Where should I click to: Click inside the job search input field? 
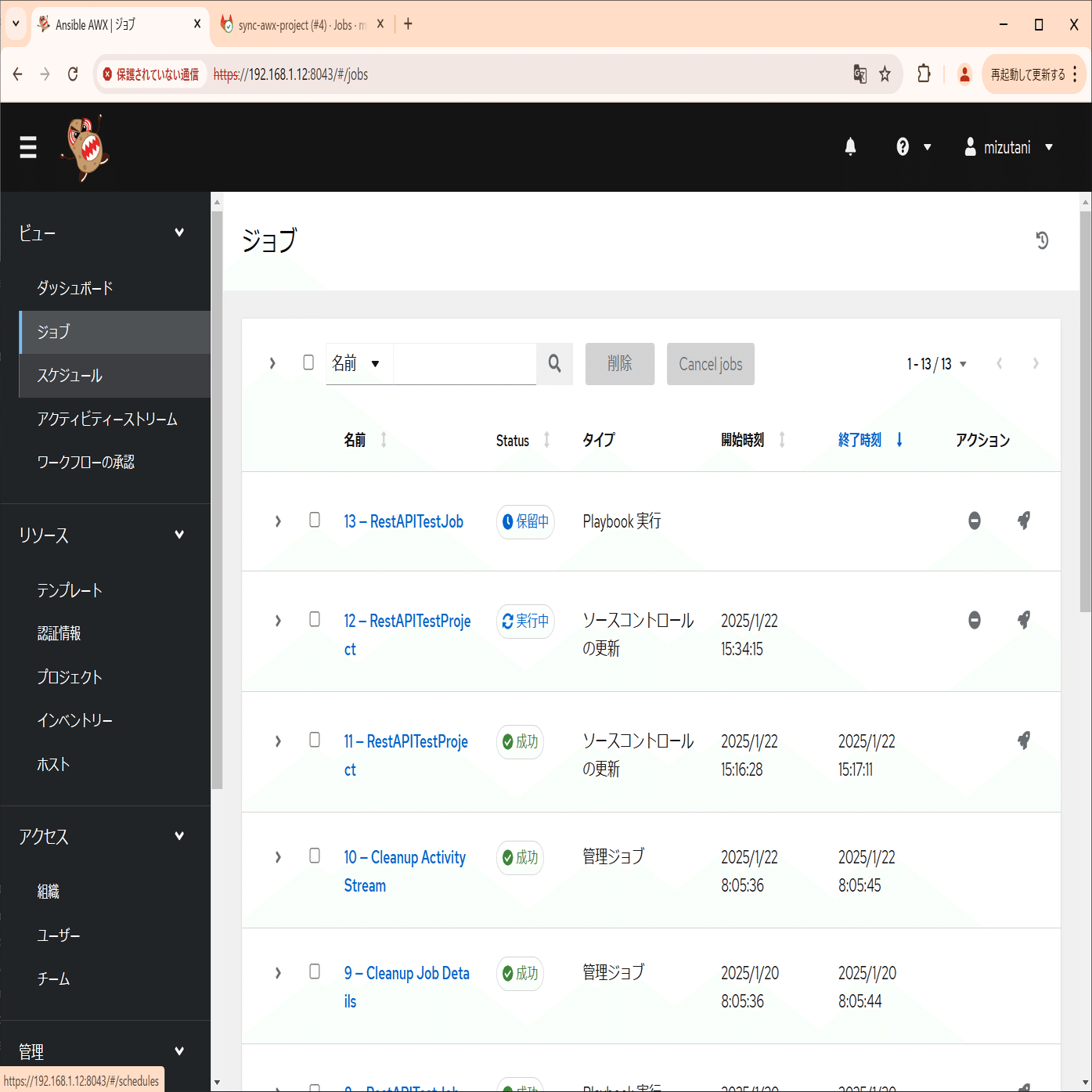click(x=465, y=364)
